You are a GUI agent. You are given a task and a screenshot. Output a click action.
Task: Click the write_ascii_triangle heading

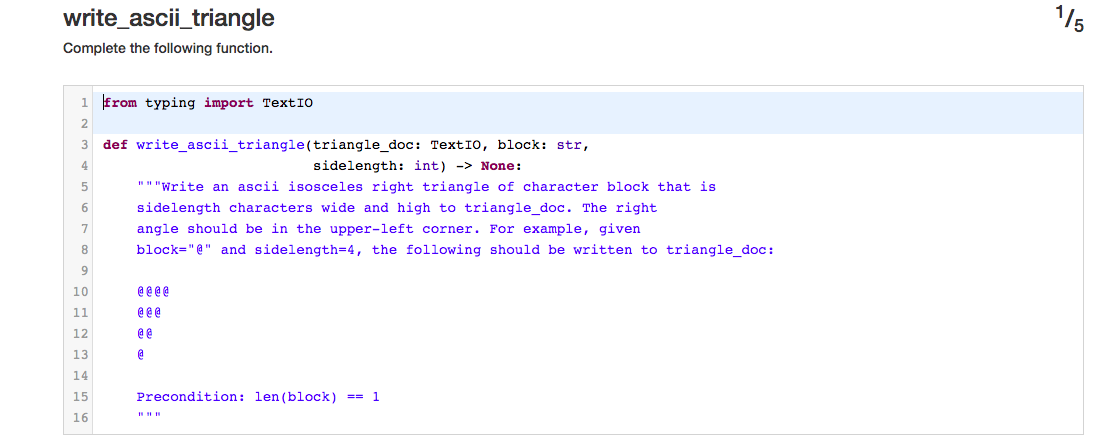tap(169, 18)
